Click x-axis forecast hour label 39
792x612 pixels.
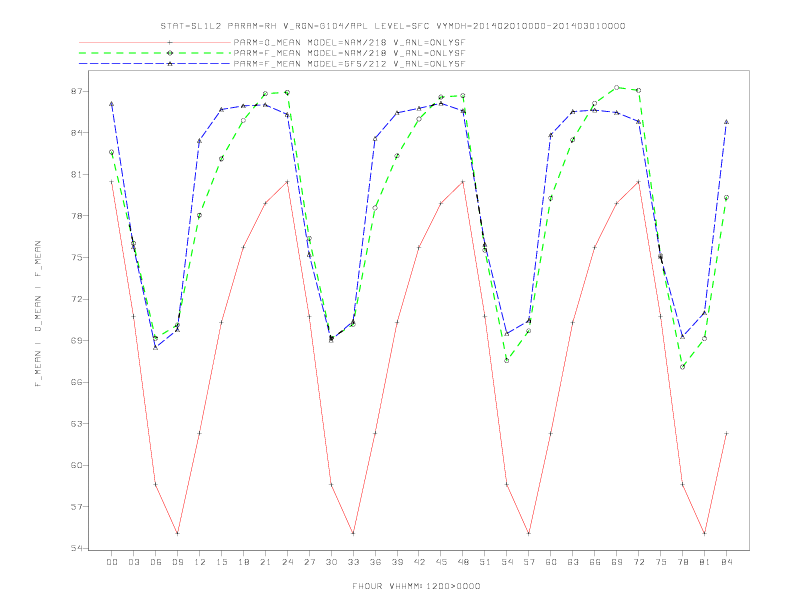point(397,562)
